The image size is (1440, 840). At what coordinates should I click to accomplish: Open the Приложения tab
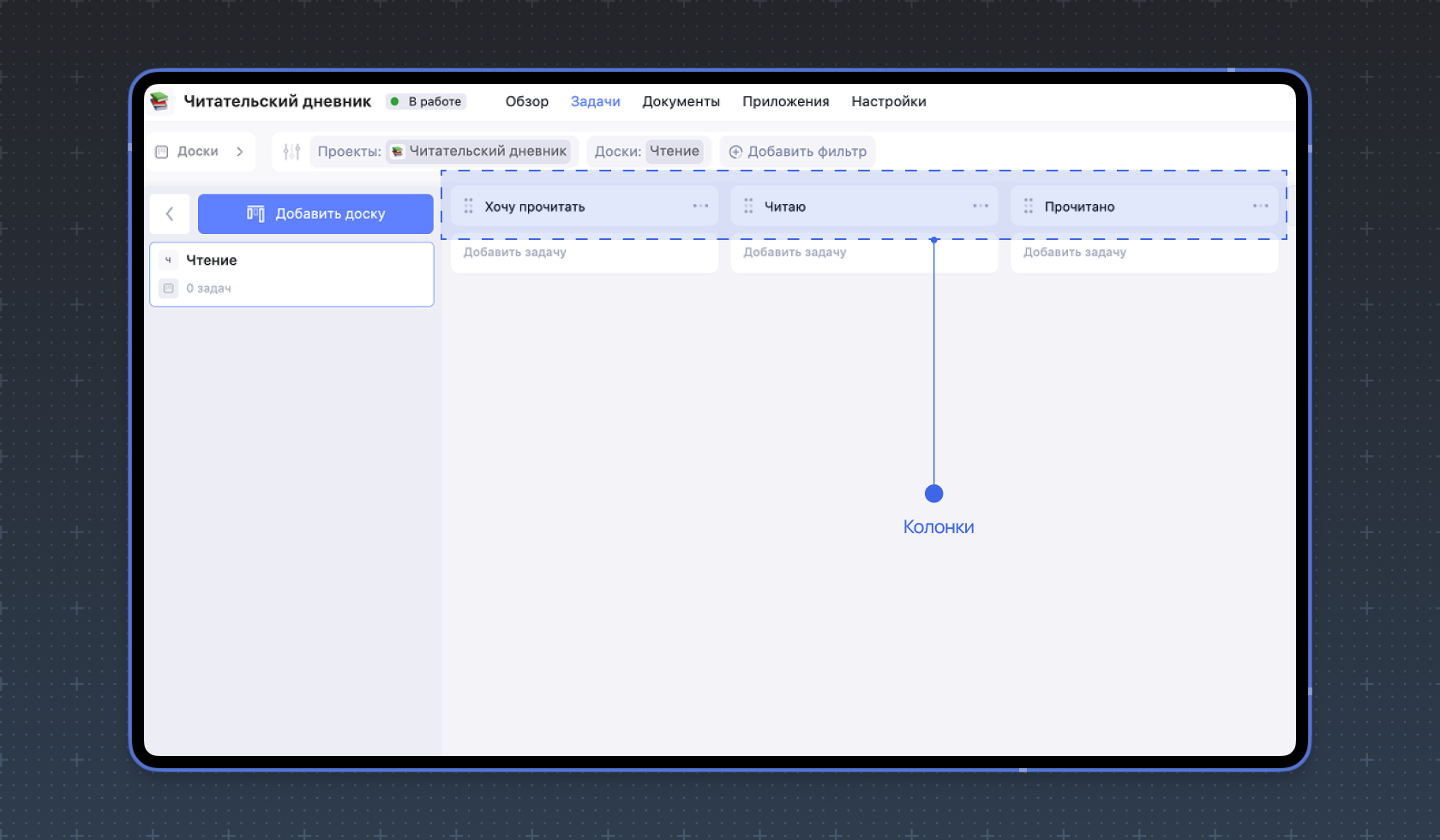pos(785,101)
